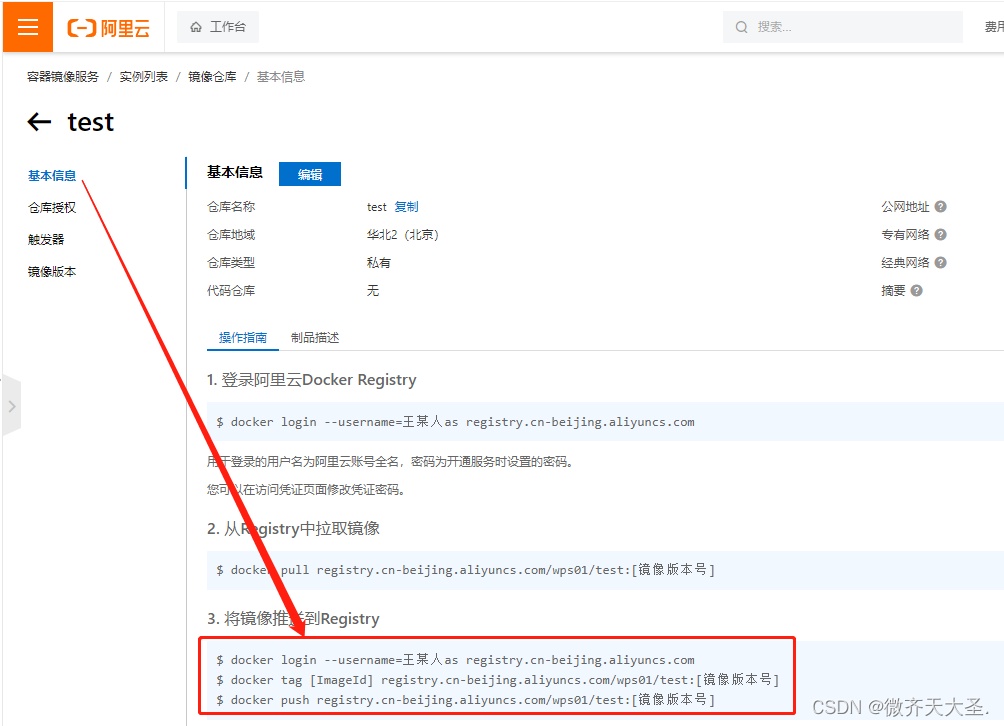Click the 私有 repository type value
Screen dimensions: 1004x726
point(378,262)
